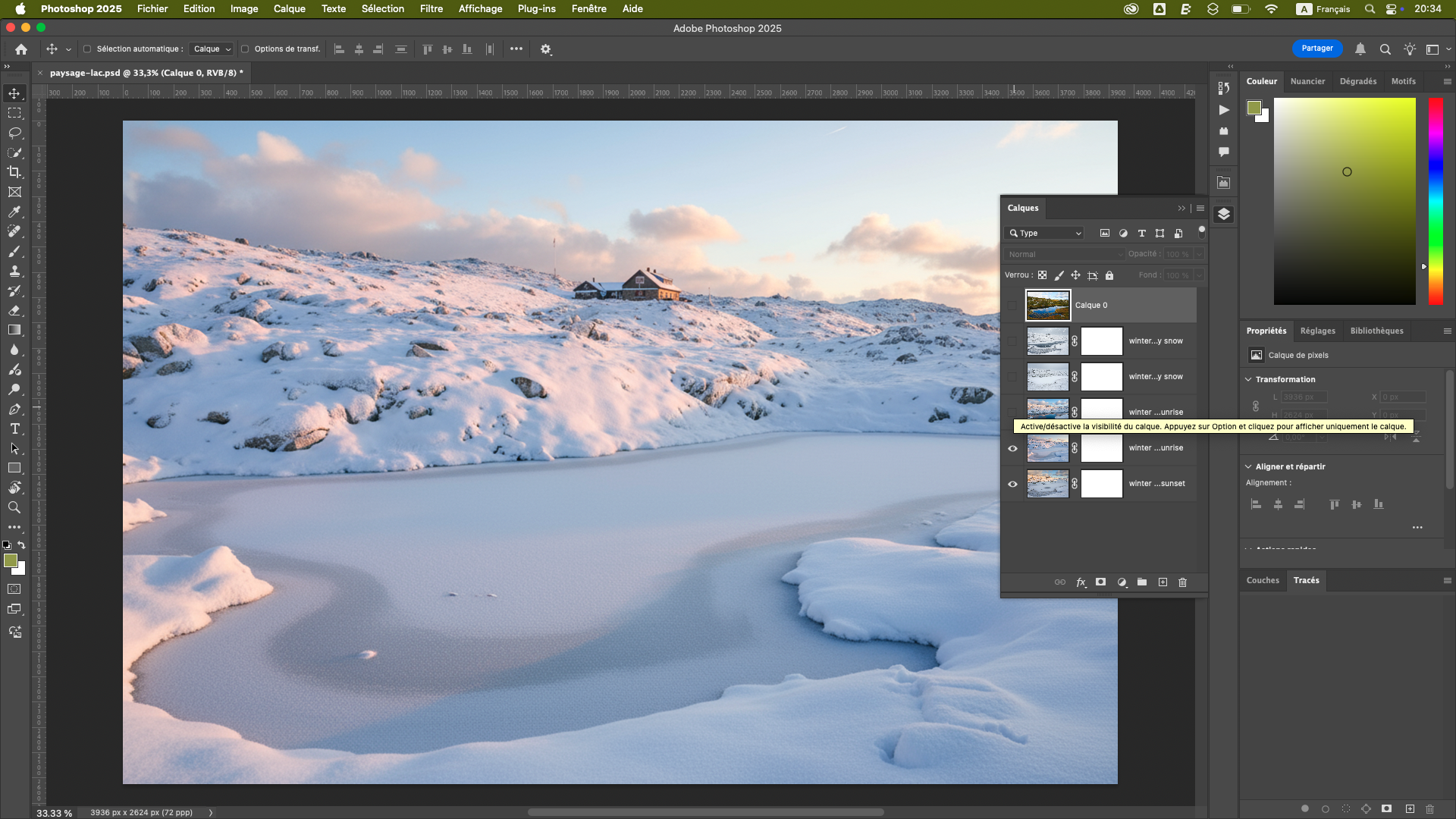1456x819 pixels.
Task: Switch to the Nuancier tab
Action: [1307, 81]
